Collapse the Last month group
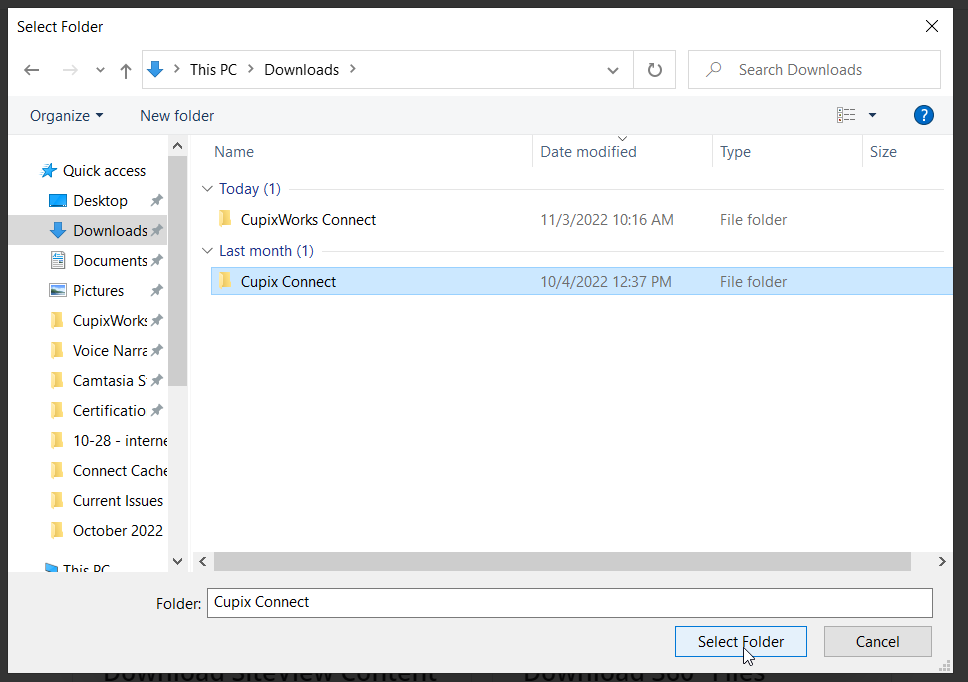This screenshot has height=682, width=968. (x=207, y=251)
